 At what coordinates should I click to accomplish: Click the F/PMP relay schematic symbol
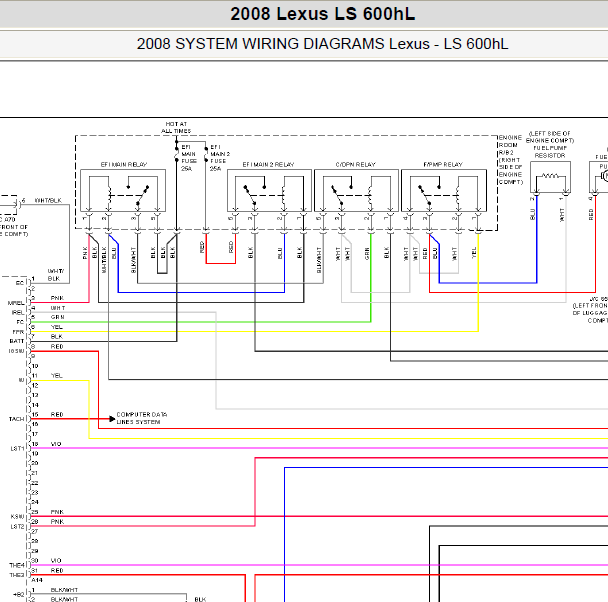click(x=444, y=190)
